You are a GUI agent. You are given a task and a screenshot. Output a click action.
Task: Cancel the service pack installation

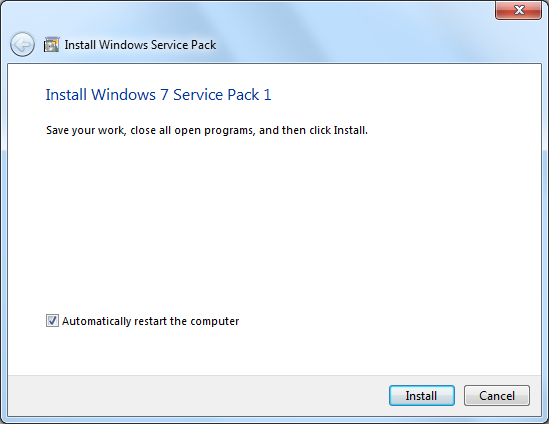click(496, 396)
